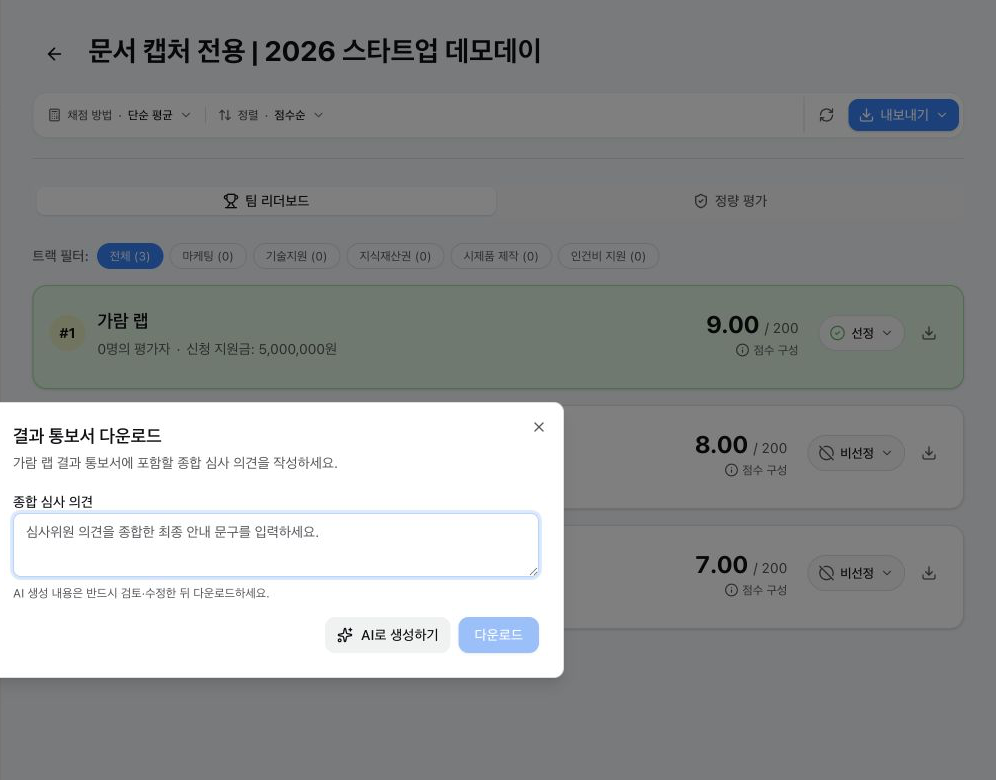Viewport: 996px width, 780px height.
Task: Open 점수 구성 info under 9.00 score
Action: 767,350
